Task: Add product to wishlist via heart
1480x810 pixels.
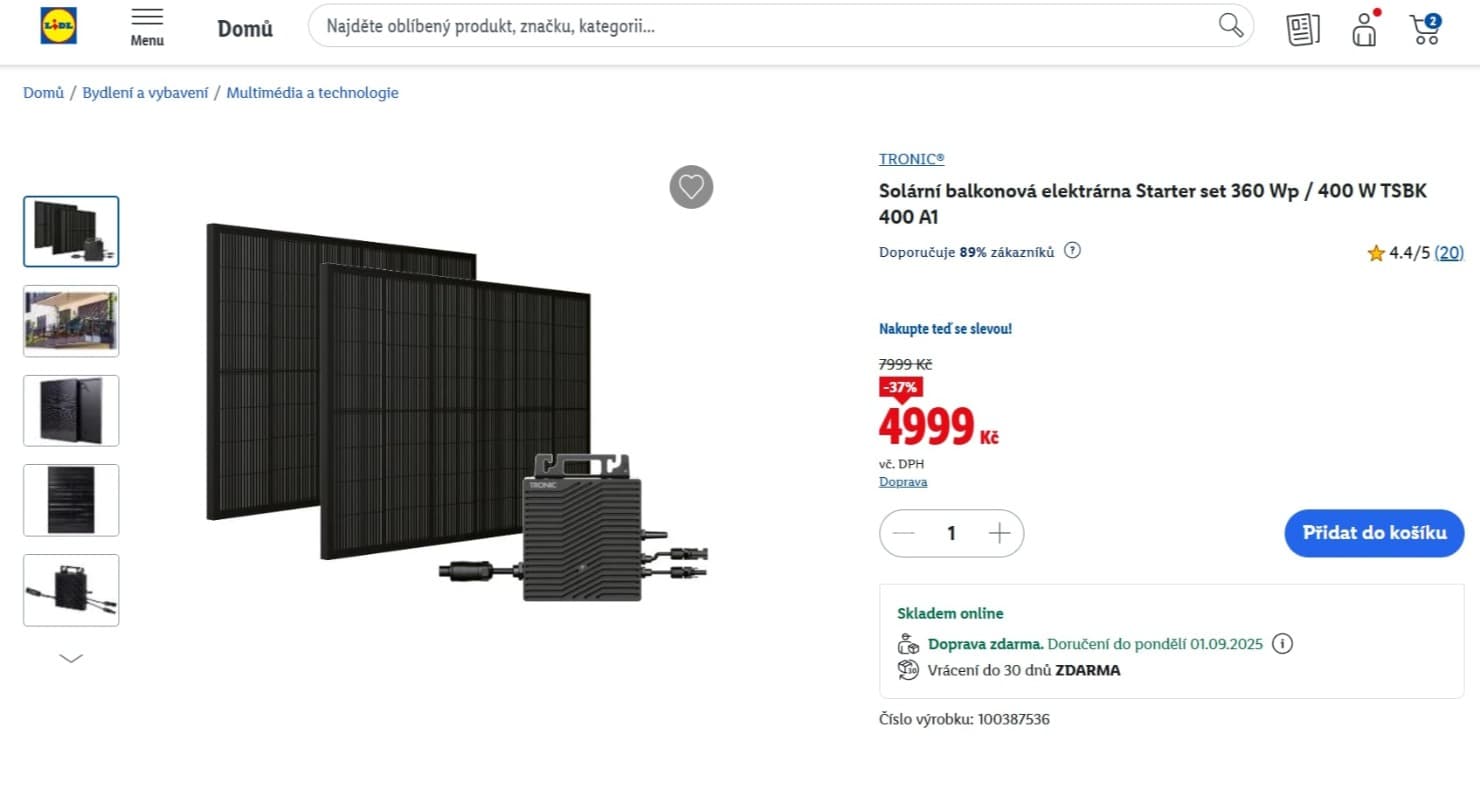Action: tap(691, 187)
